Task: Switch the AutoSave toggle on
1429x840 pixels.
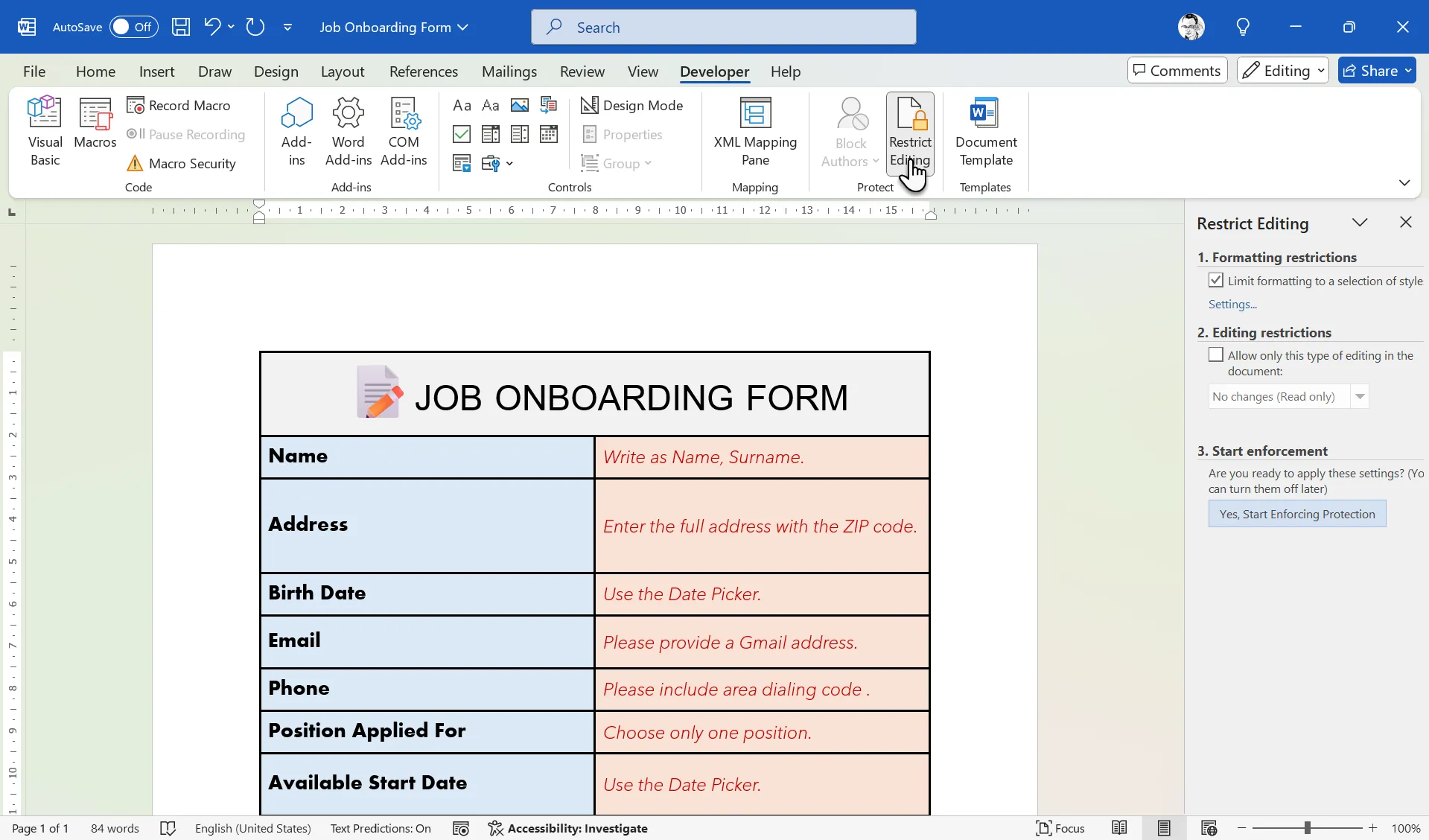Action: point(133,26)
